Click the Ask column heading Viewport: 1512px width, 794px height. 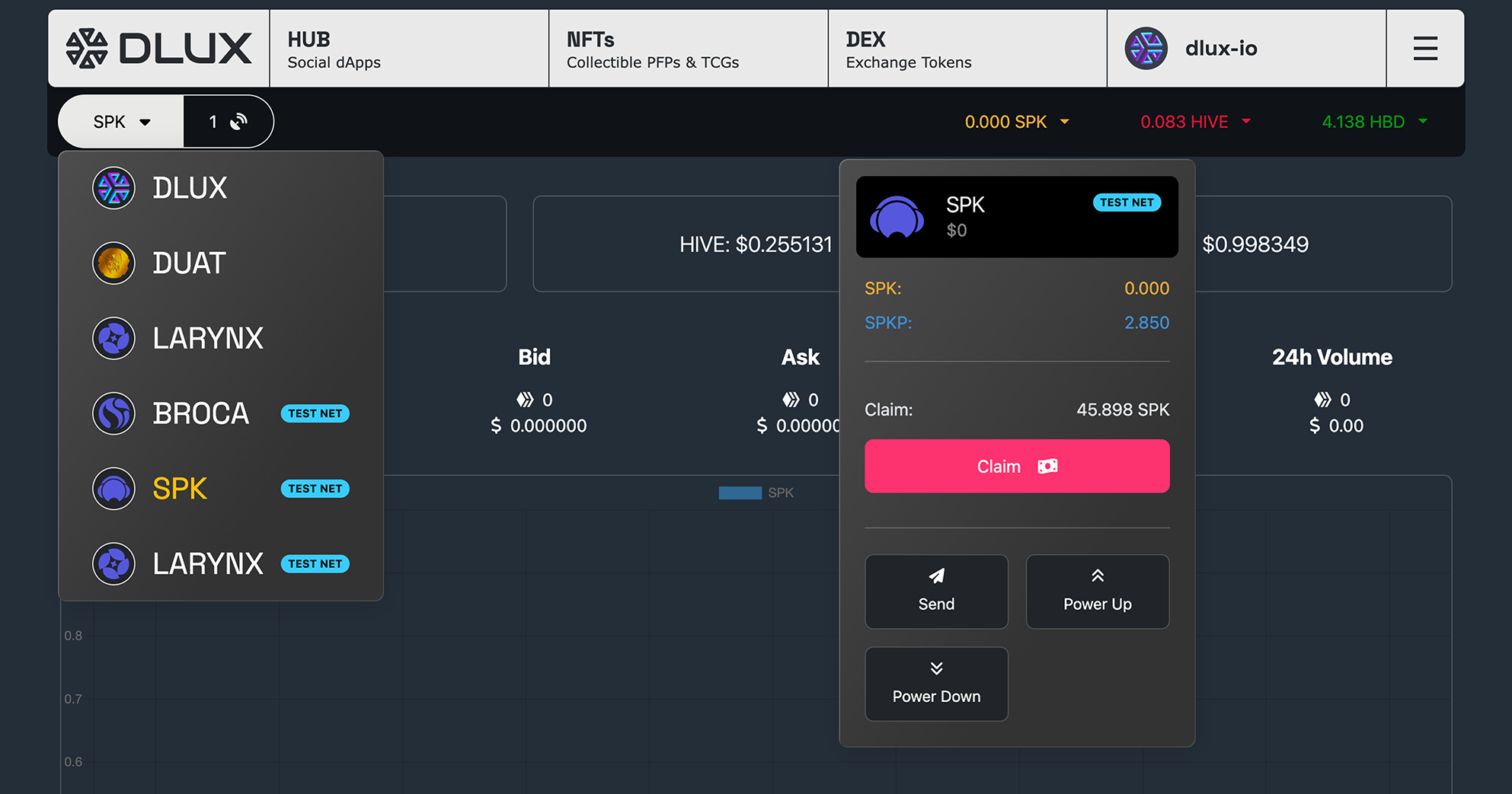click(801, 357)
